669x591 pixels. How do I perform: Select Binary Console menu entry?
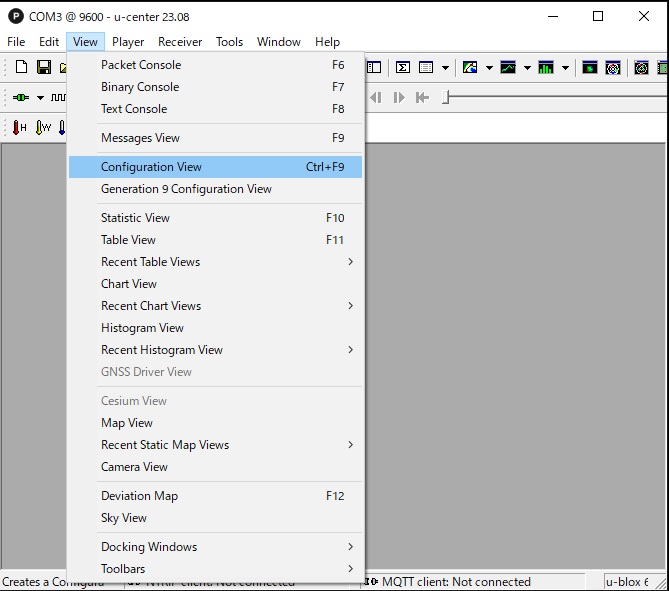[215, 87]
